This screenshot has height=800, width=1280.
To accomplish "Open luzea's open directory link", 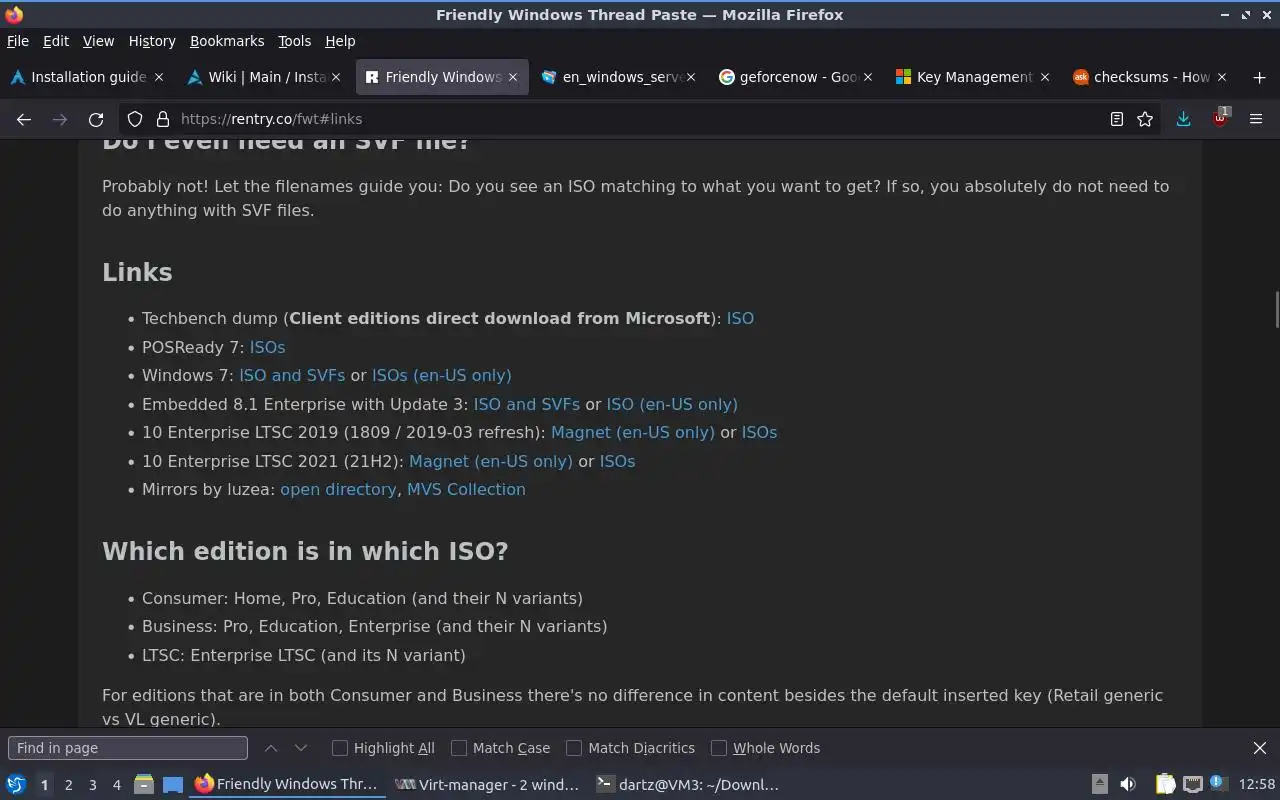I will (x=338, y=489).
